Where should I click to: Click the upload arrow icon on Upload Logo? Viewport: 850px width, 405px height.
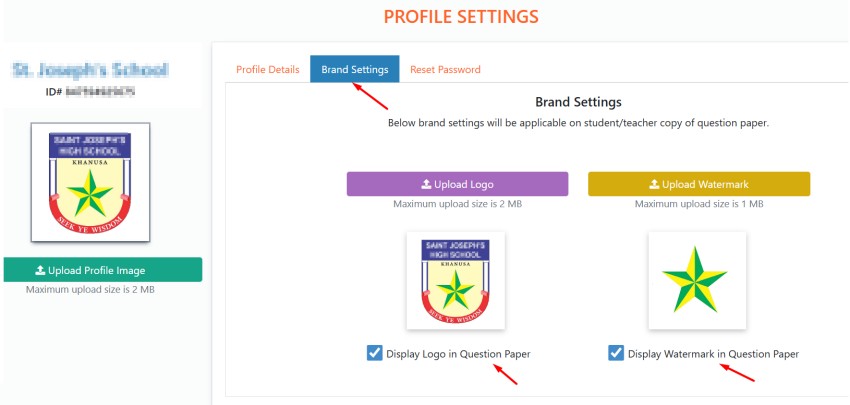(x=426, y=185)
